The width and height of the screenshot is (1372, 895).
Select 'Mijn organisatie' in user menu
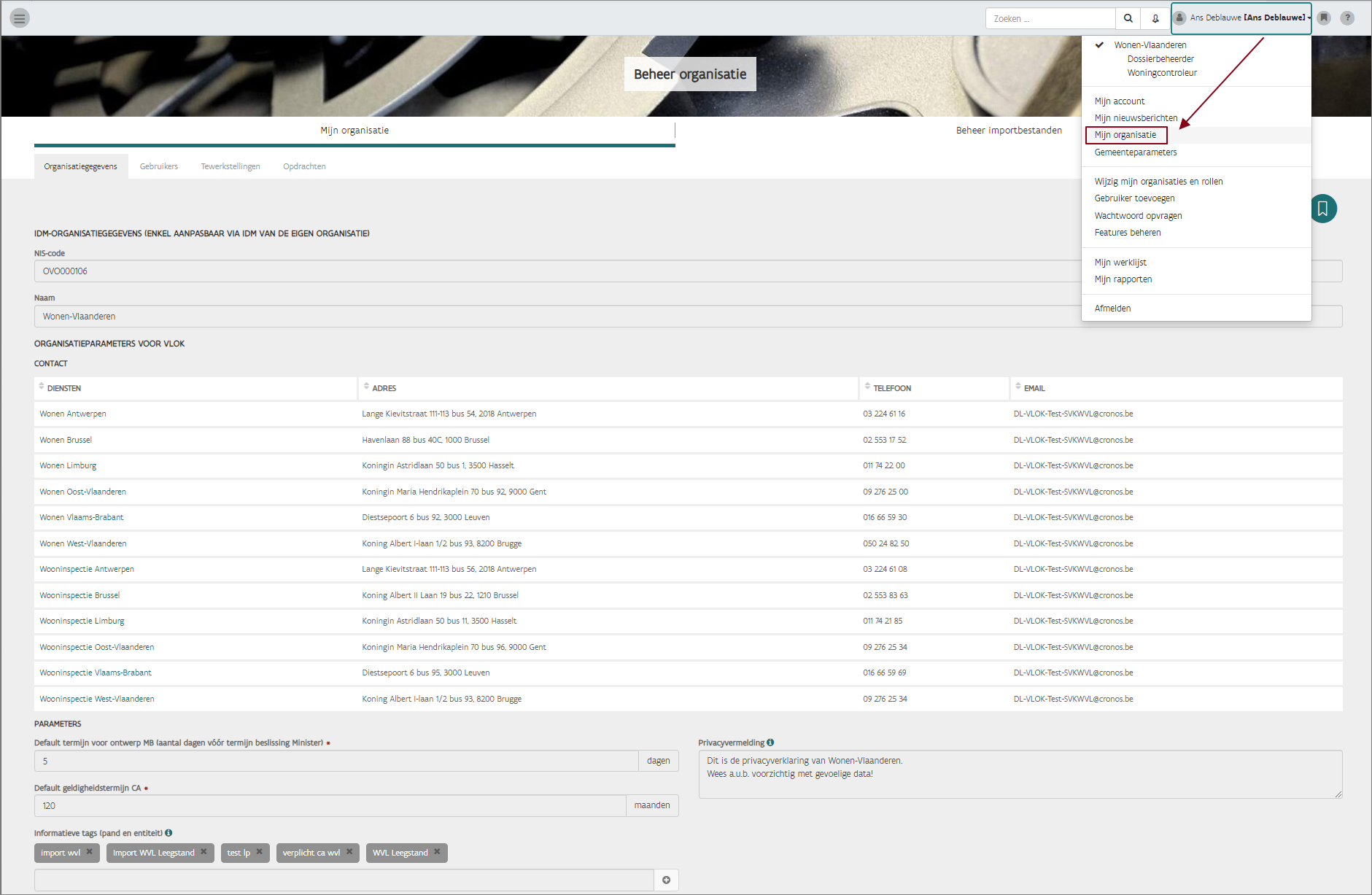[x=1125, y=135]
